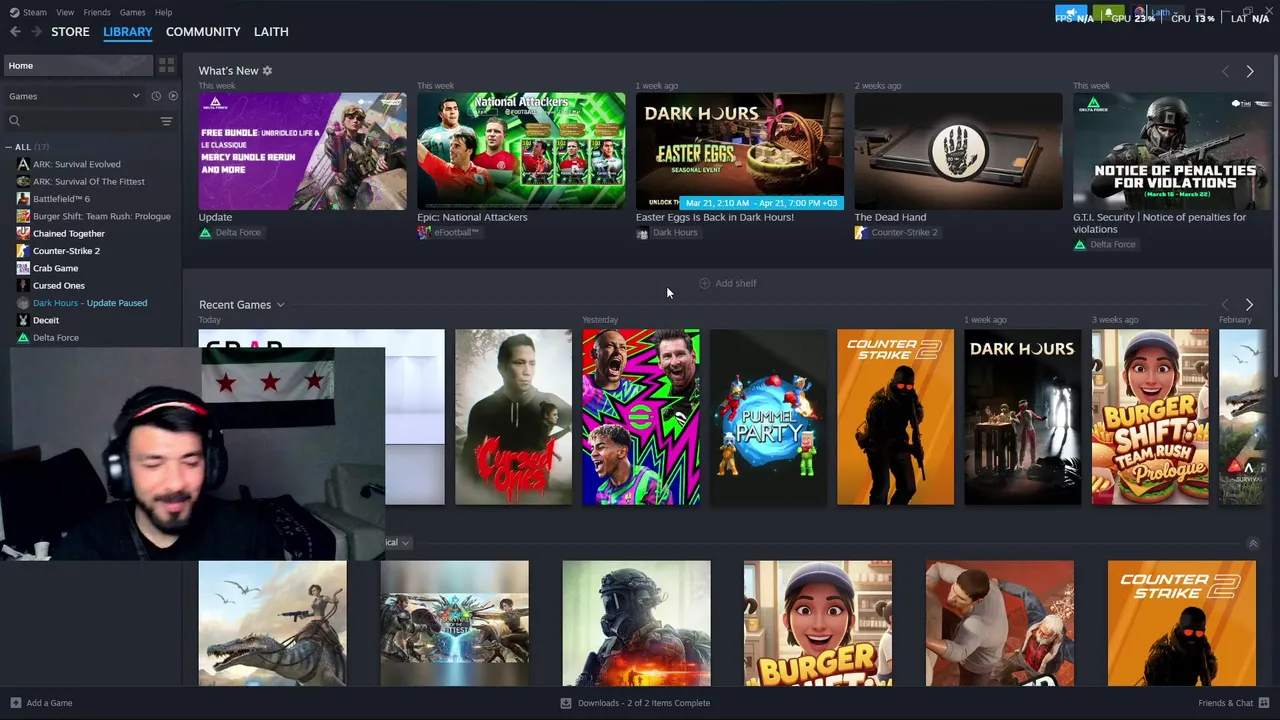
Task: Click the Crab Game sidebar icon
Action: click(23, 268)
